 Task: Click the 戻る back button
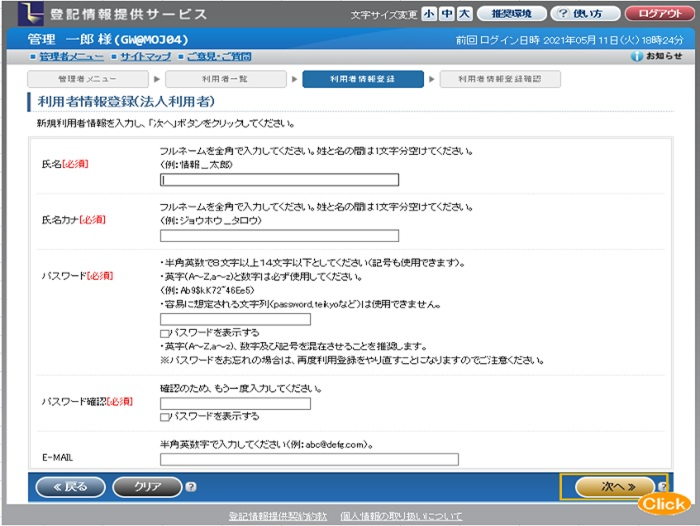[x=71, y=487]
